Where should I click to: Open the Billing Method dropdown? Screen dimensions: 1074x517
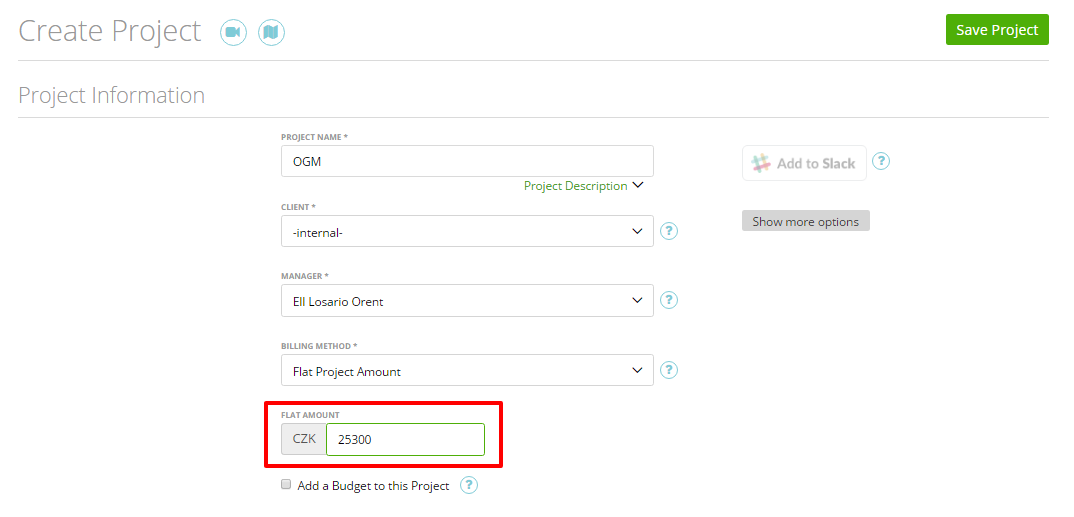467,370
